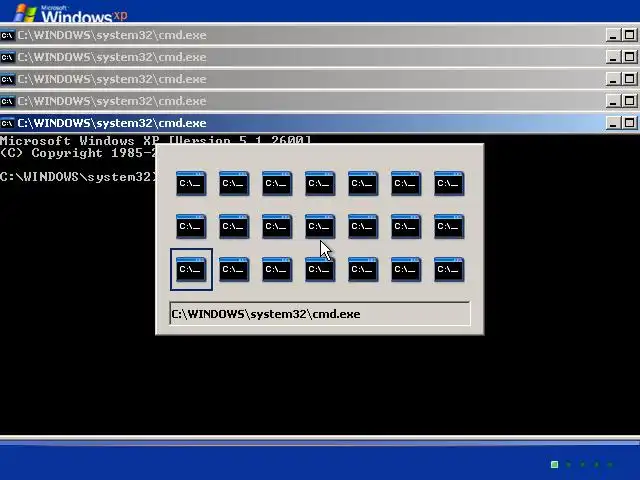The width and height of the screenshot is (640, 480).
Task: Click fifth cmd icon in switcher's bottom row
Action: (363, 269)
